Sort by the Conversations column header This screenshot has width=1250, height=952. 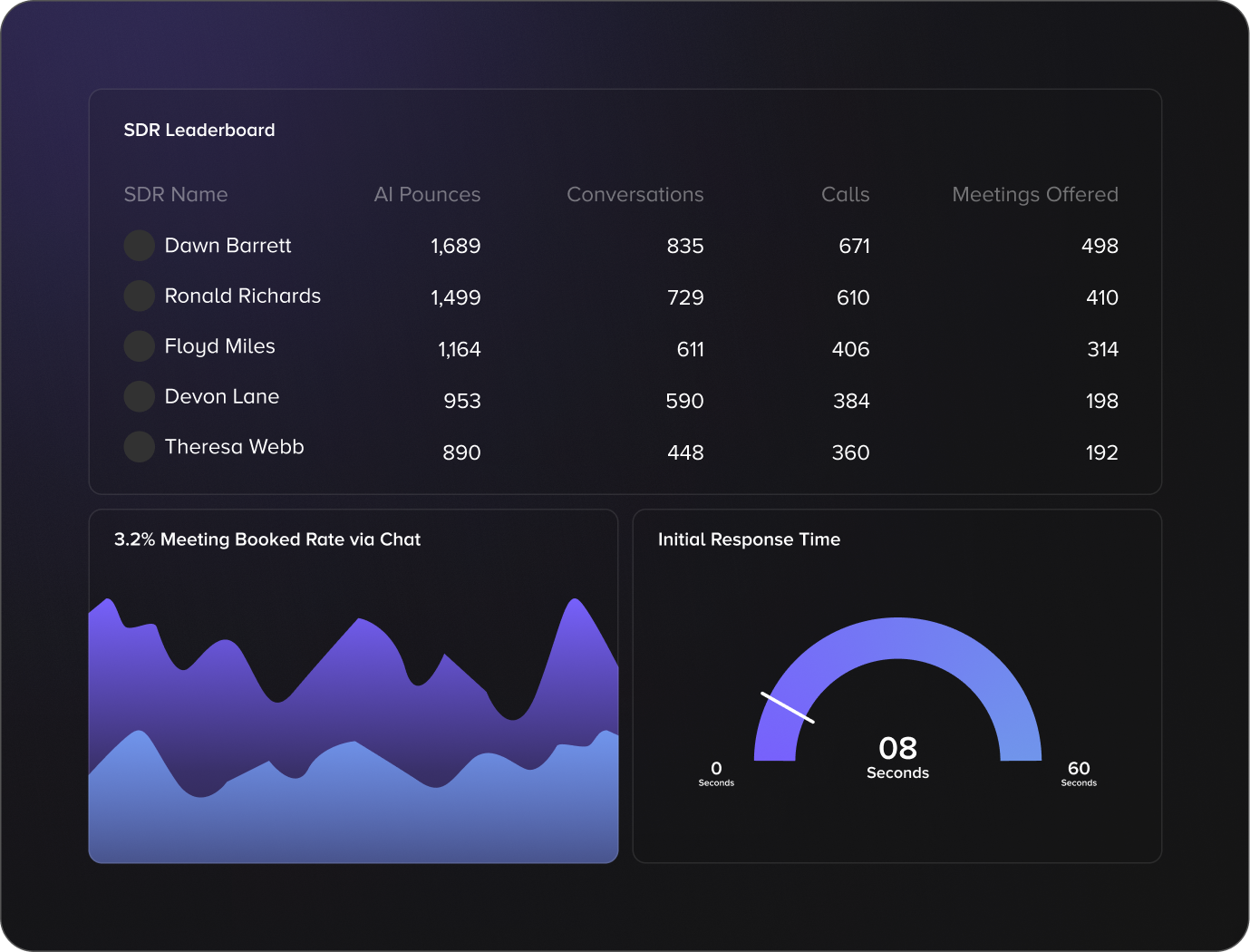635,195
